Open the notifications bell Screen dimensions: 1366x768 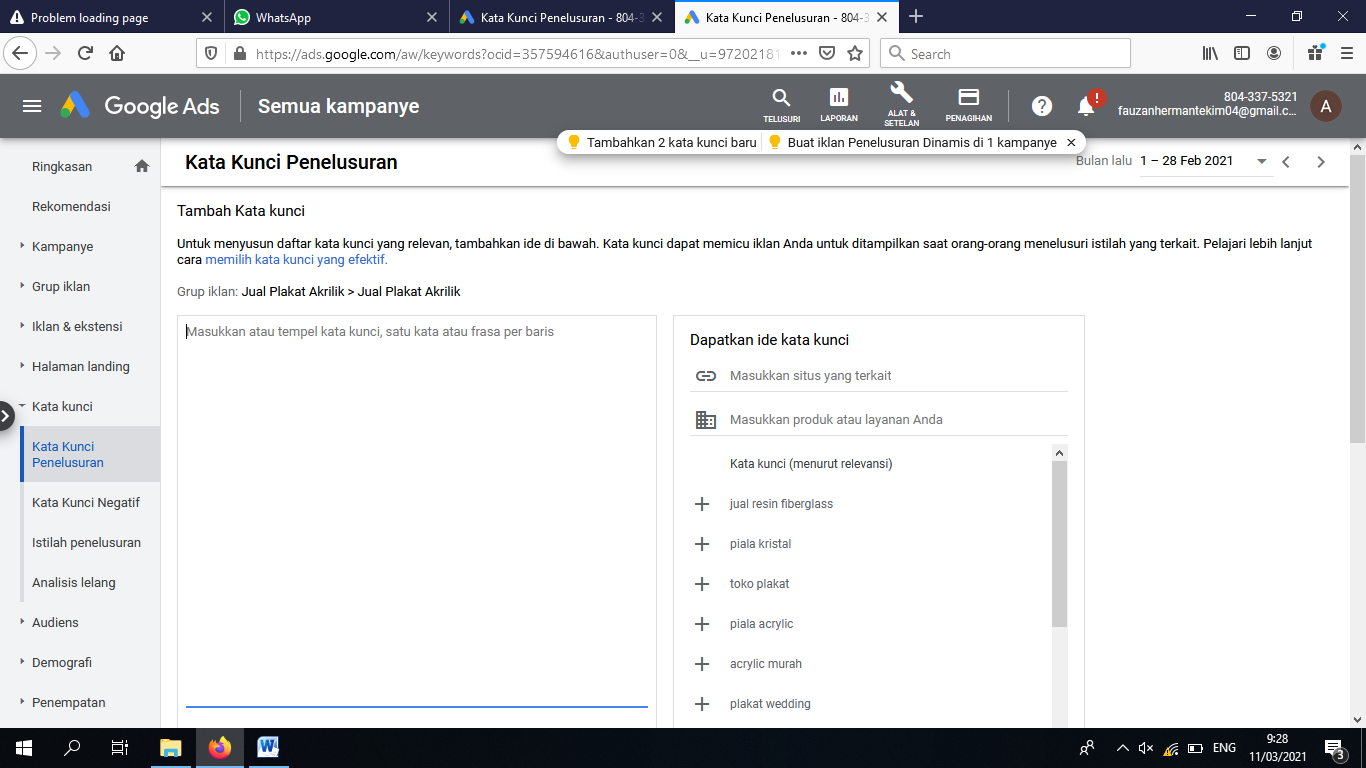click(x=1086, y=106)
